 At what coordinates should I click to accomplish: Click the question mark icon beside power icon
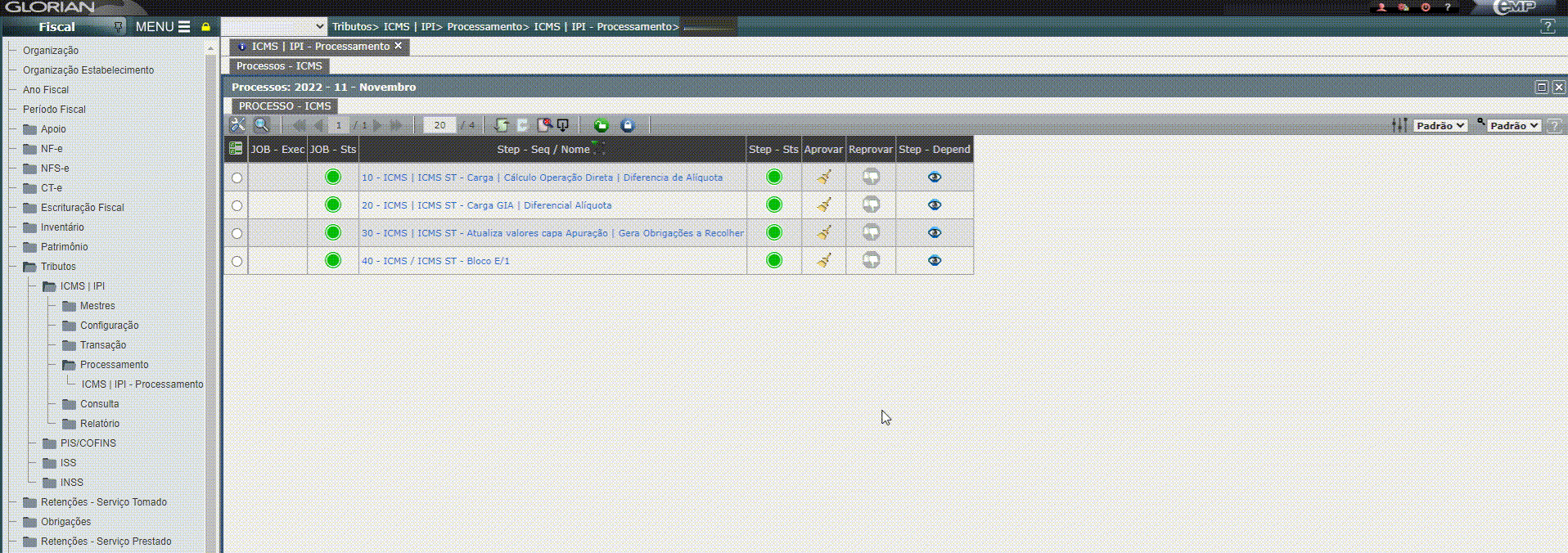pos(1448,7)
